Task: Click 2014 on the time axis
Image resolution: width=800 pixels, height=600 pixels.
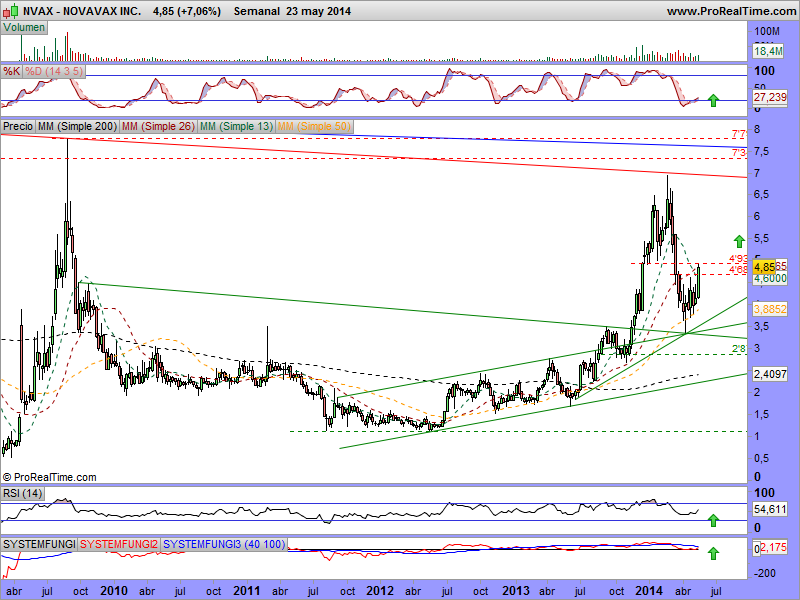Action: [648, 591]
